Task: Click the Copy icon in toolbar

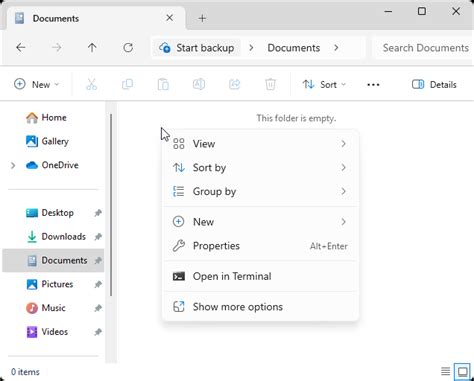Action: pyautogui.click(x=127, y=84)
